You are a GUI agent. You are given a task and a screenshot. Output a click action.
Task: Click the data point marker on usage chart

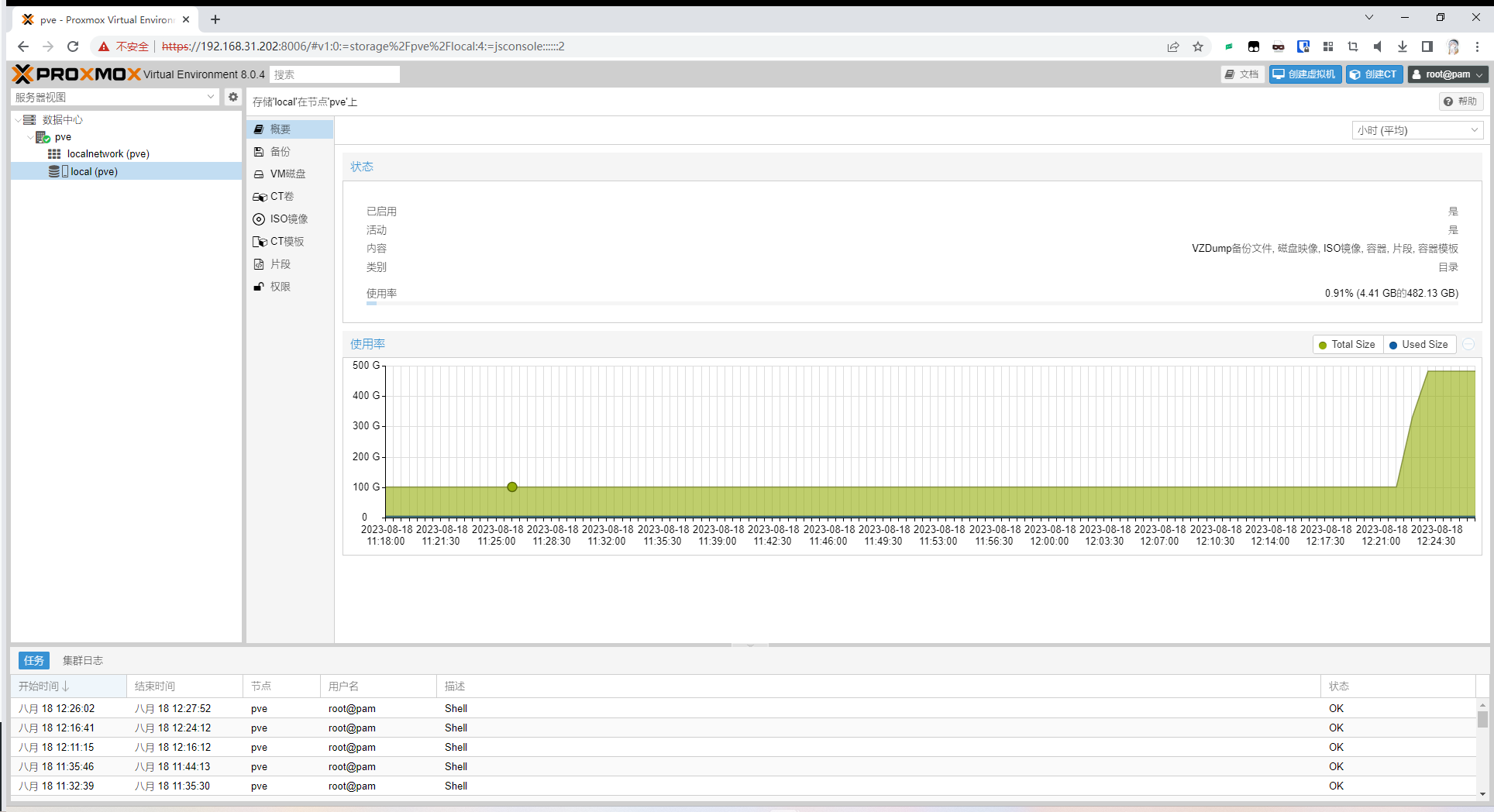[x=512, y=487]
